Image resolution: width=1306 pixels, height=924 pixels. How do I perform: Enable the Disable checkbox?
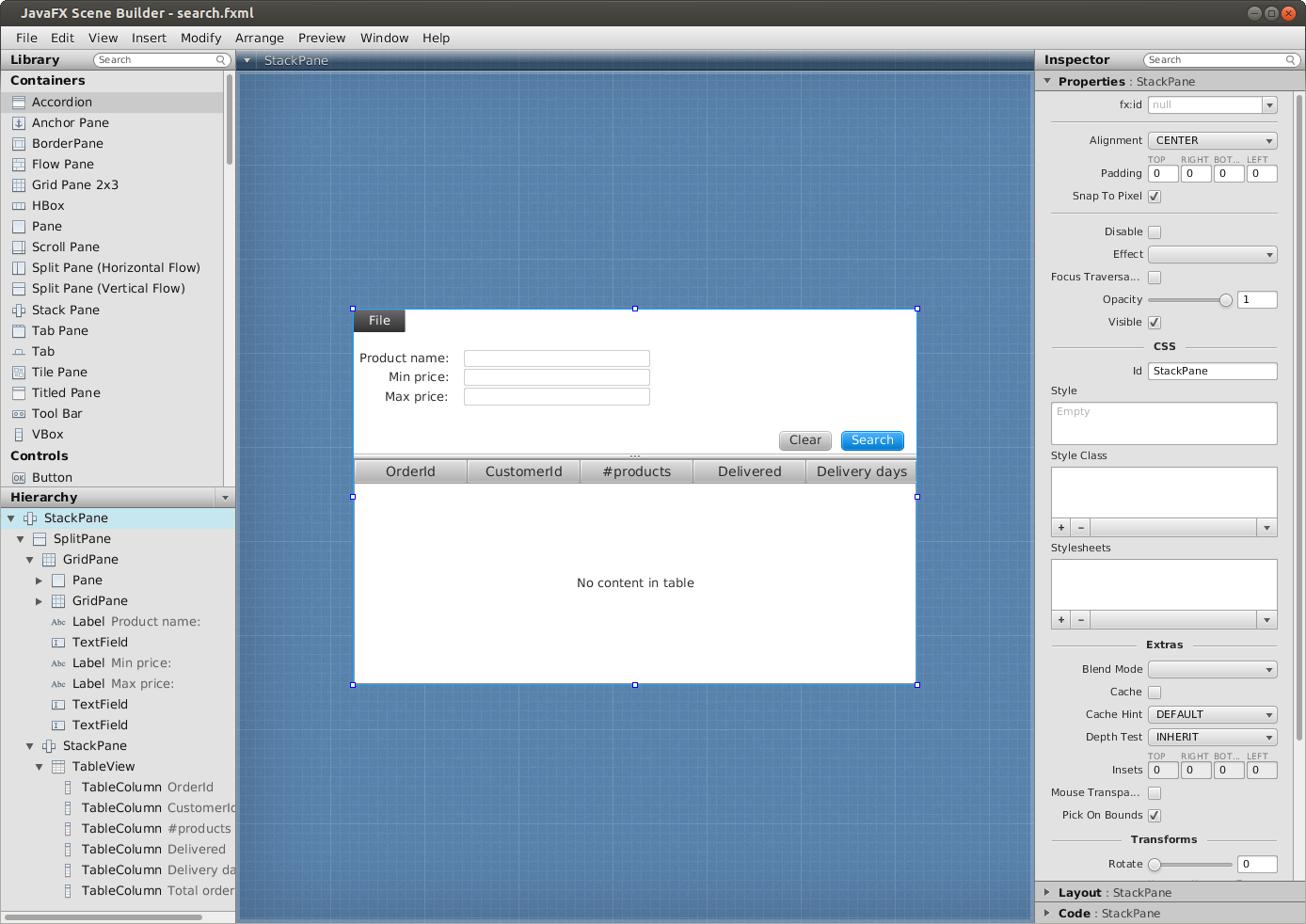click(1155, 232)
